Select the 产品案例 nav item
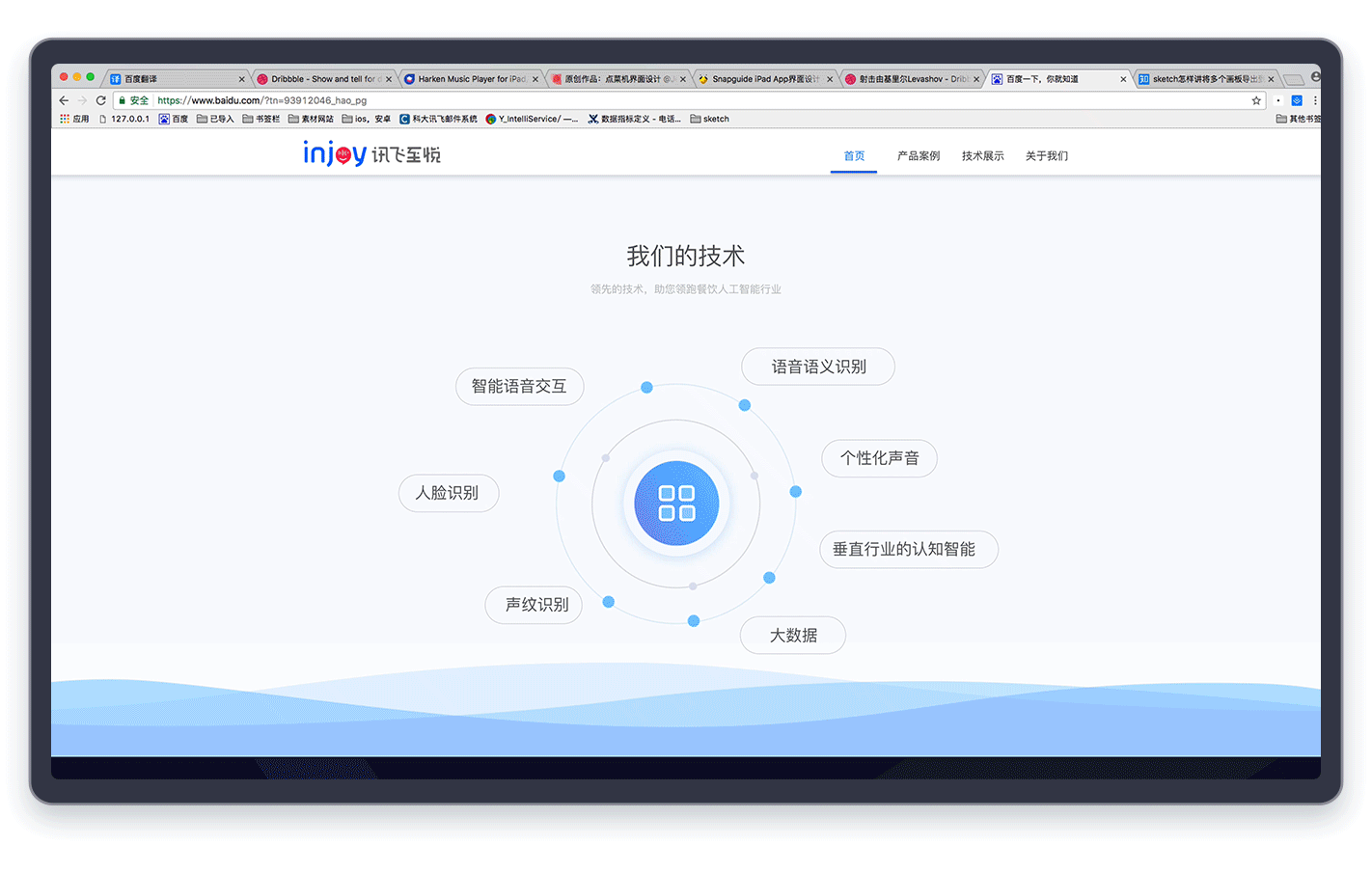Image resolution: width=1372 pixels, height=872 pixels. point(919,155)
